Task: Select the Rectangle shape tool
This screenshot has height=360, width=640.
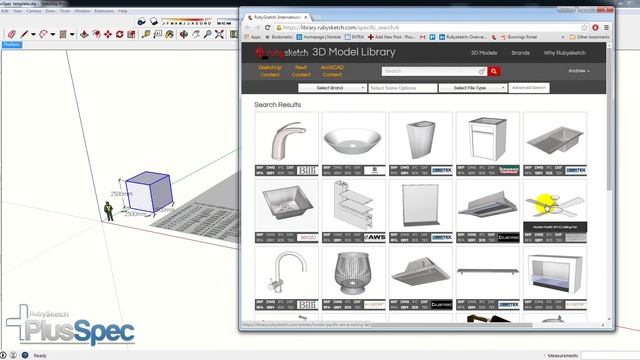Action: 63,34
